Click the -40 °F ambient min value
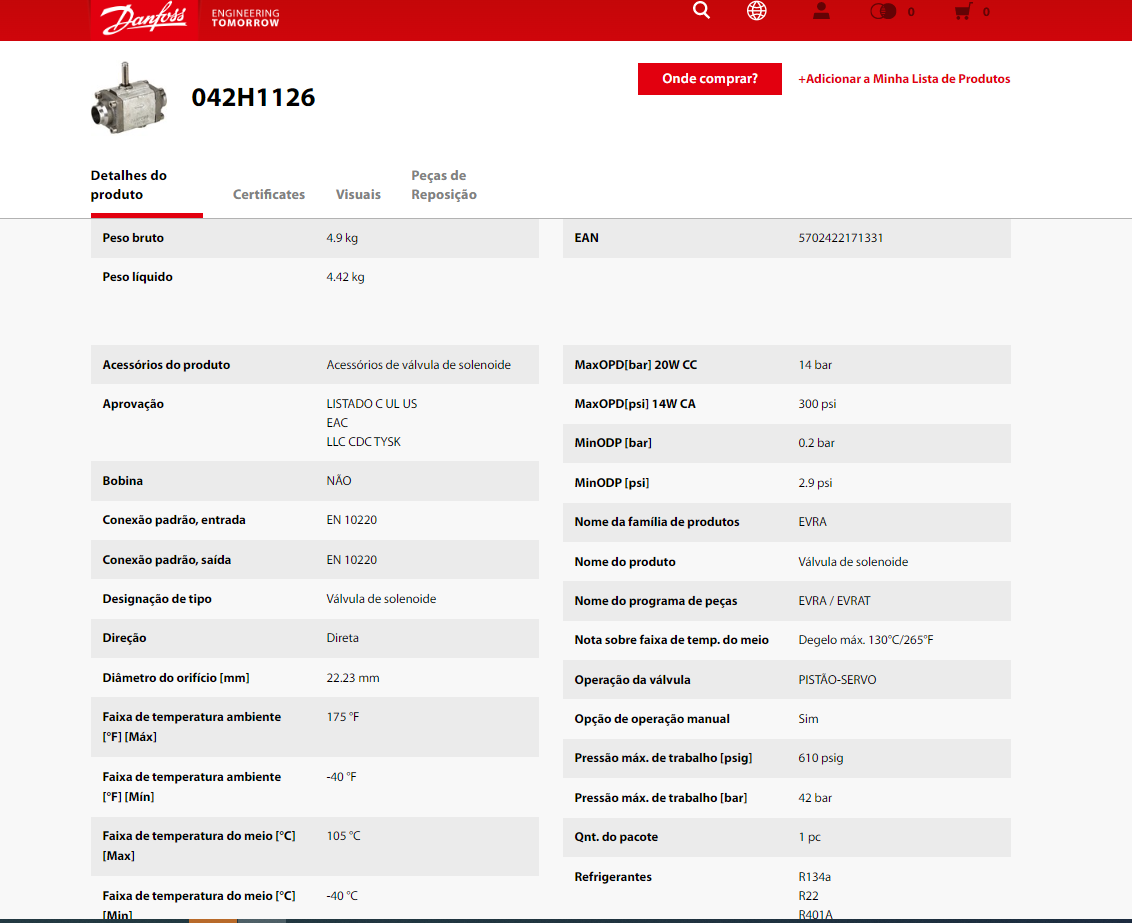The height and width of the screenshot is (923, 1132). (x=341, y=777)
